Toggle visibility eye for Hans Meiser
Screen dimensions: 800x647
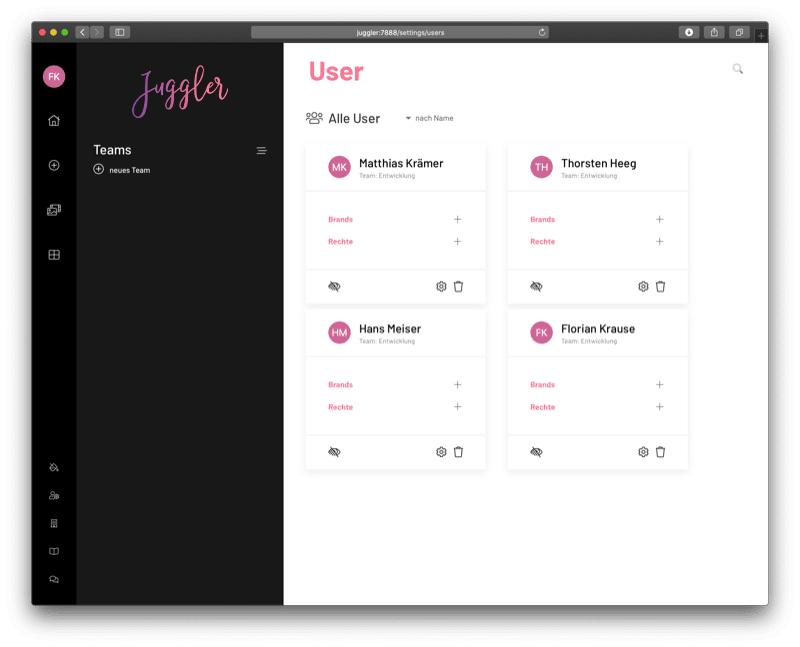334,452
